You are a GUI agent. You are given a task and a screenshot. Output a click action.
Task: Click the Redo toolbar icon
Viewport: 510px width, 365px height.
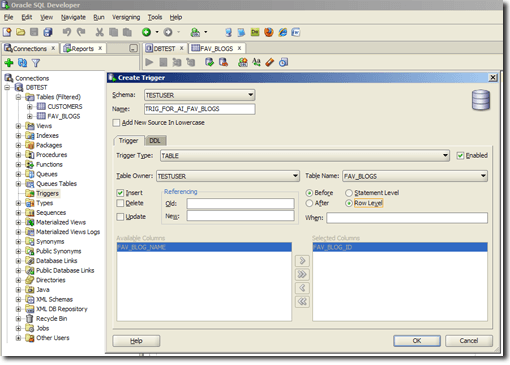click(81, 32)
